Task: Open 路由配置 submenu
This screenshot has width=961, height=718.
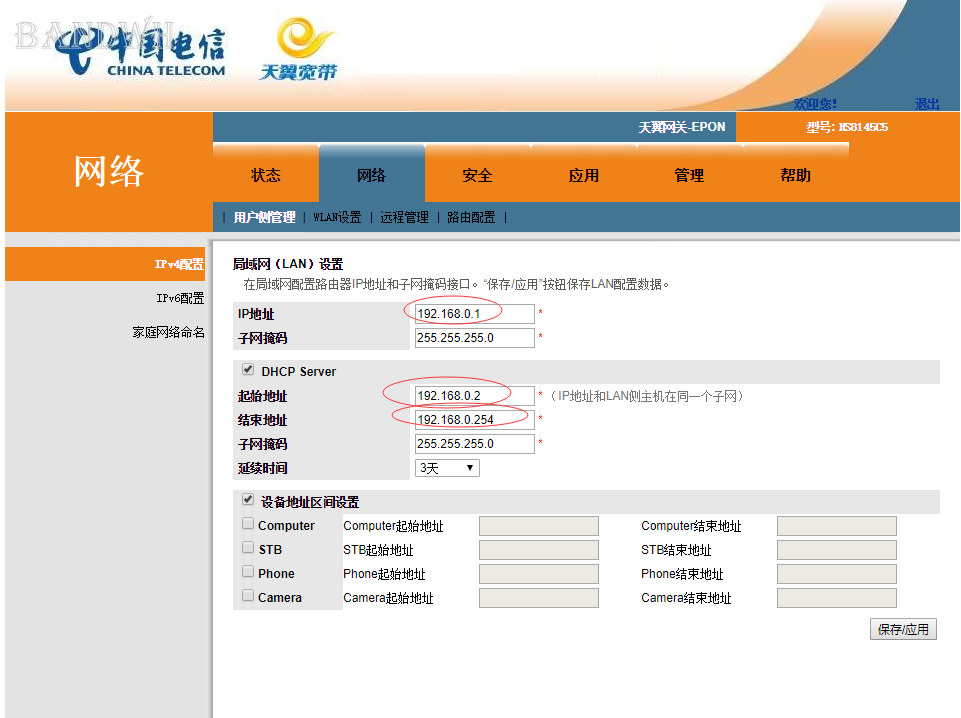Action: click(471, 217)
